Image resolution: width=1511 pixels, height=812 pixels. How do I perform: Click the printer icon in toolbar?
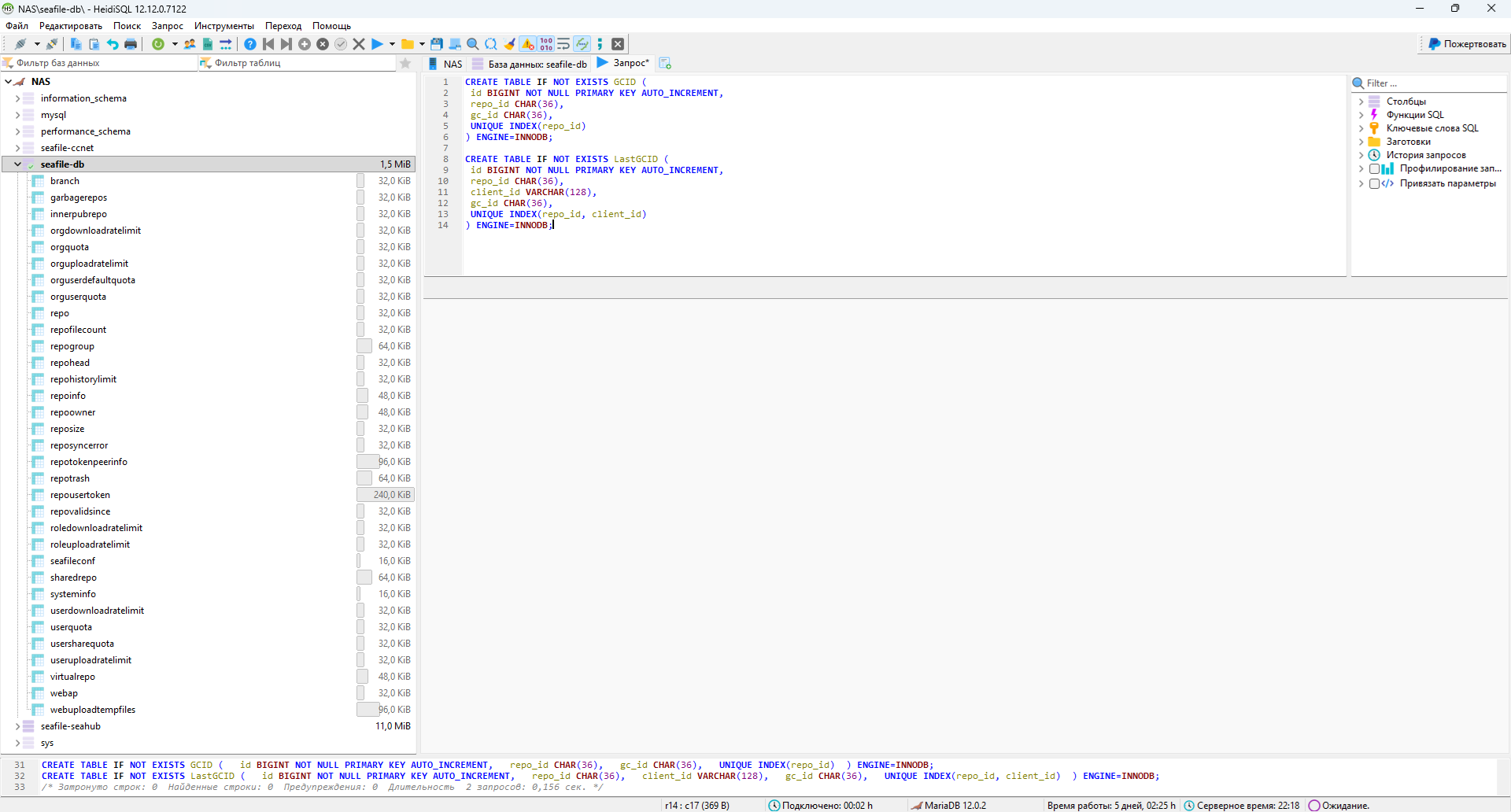[131, 44]
